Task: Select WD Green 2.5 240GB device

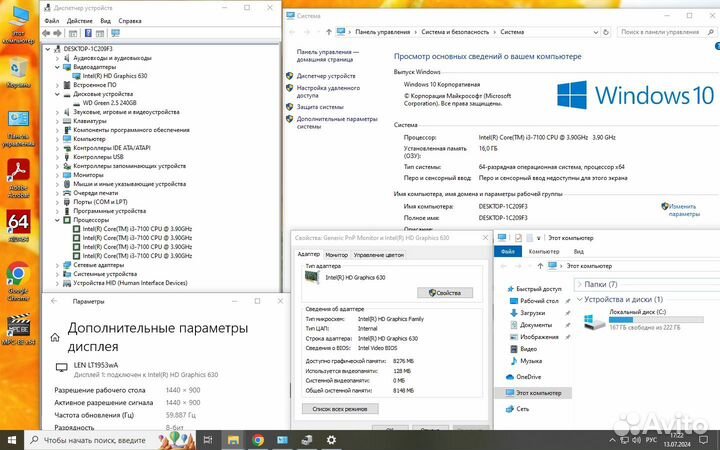Action: tap(109, 103)
